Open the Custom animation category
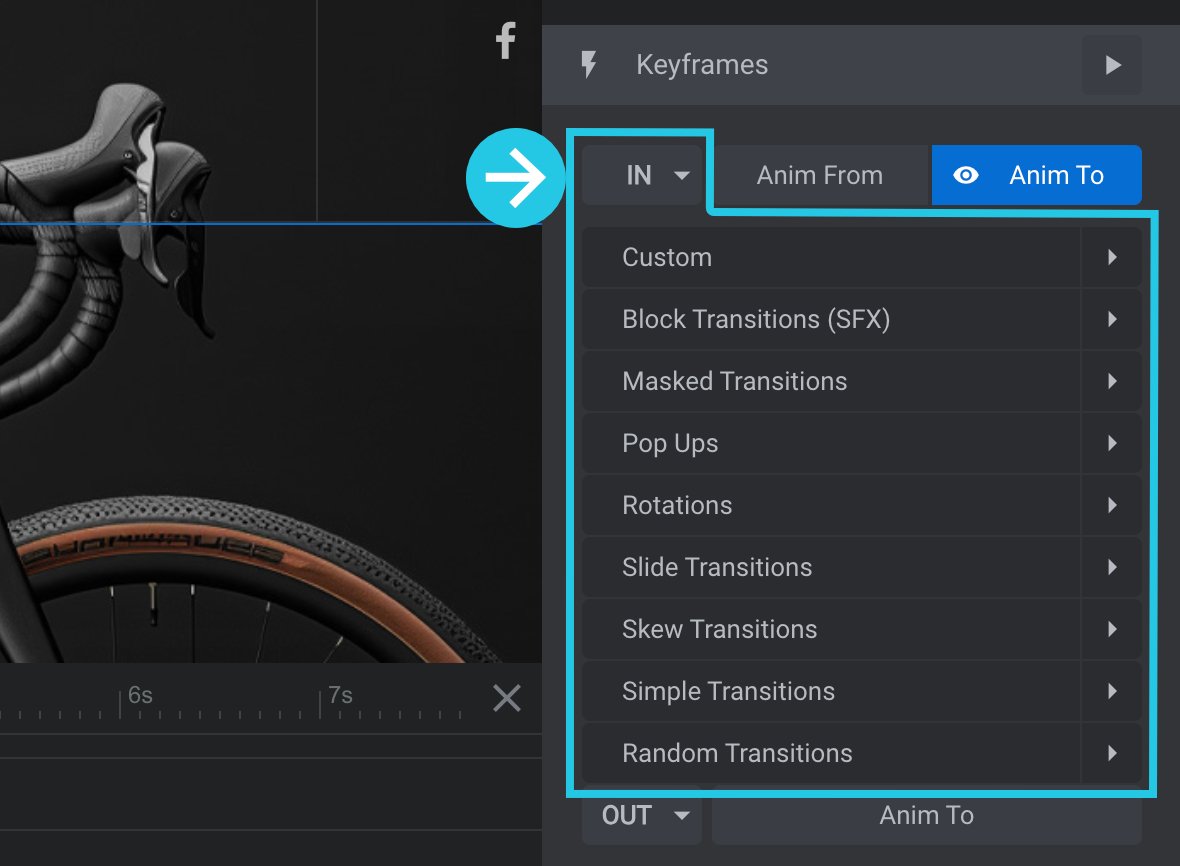Image resolution: width=1180 pixels, height=866 pixels. tap(831, 257)
